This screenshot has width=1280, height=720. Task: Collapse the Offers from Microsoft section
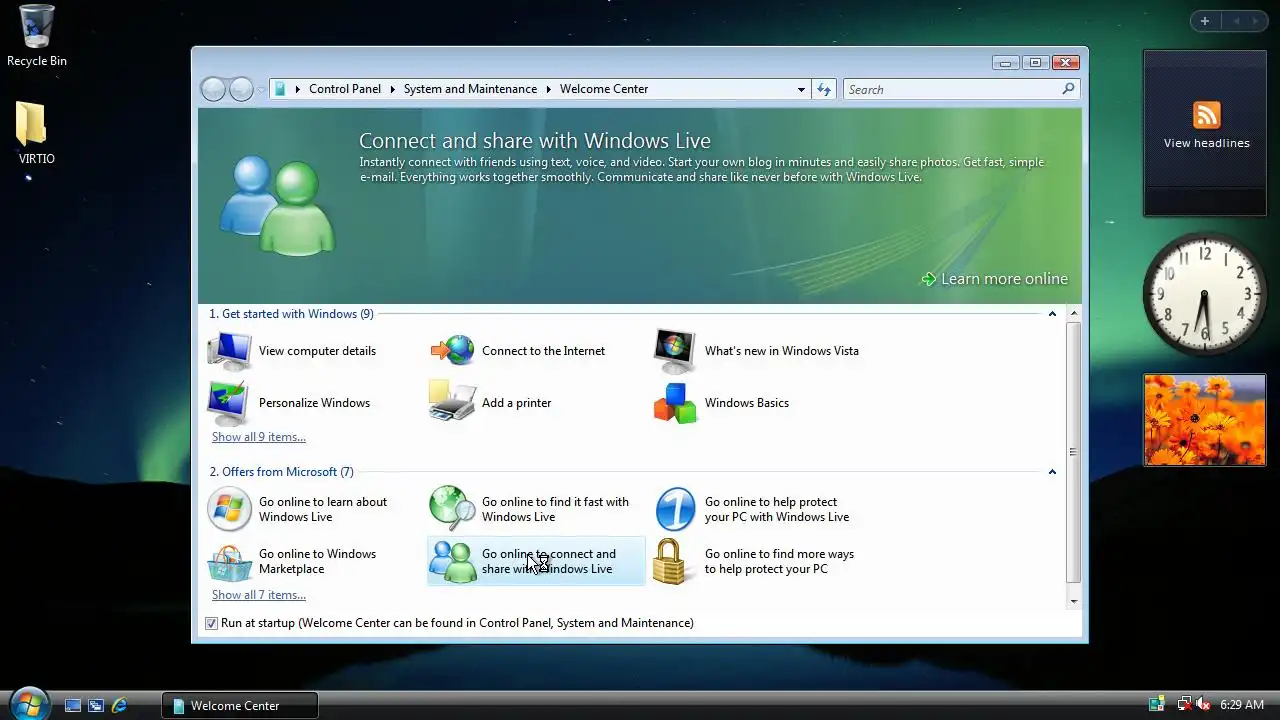point(1052,472)
